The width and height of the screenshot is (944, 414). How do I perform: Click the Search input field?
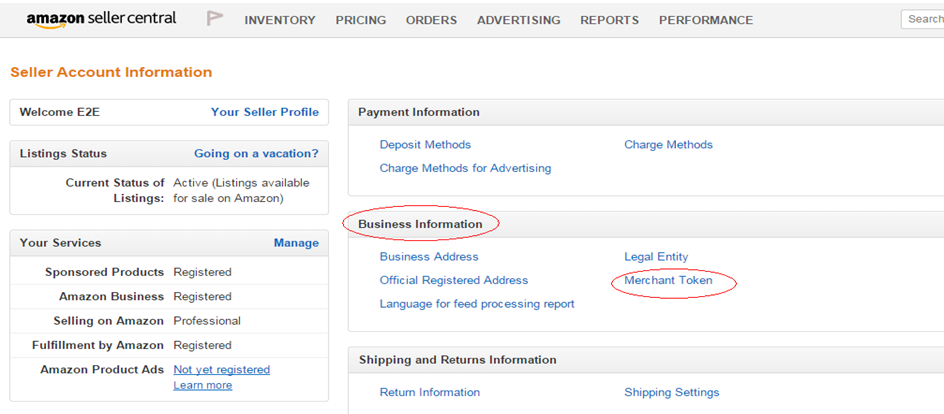tap(922, 19)
